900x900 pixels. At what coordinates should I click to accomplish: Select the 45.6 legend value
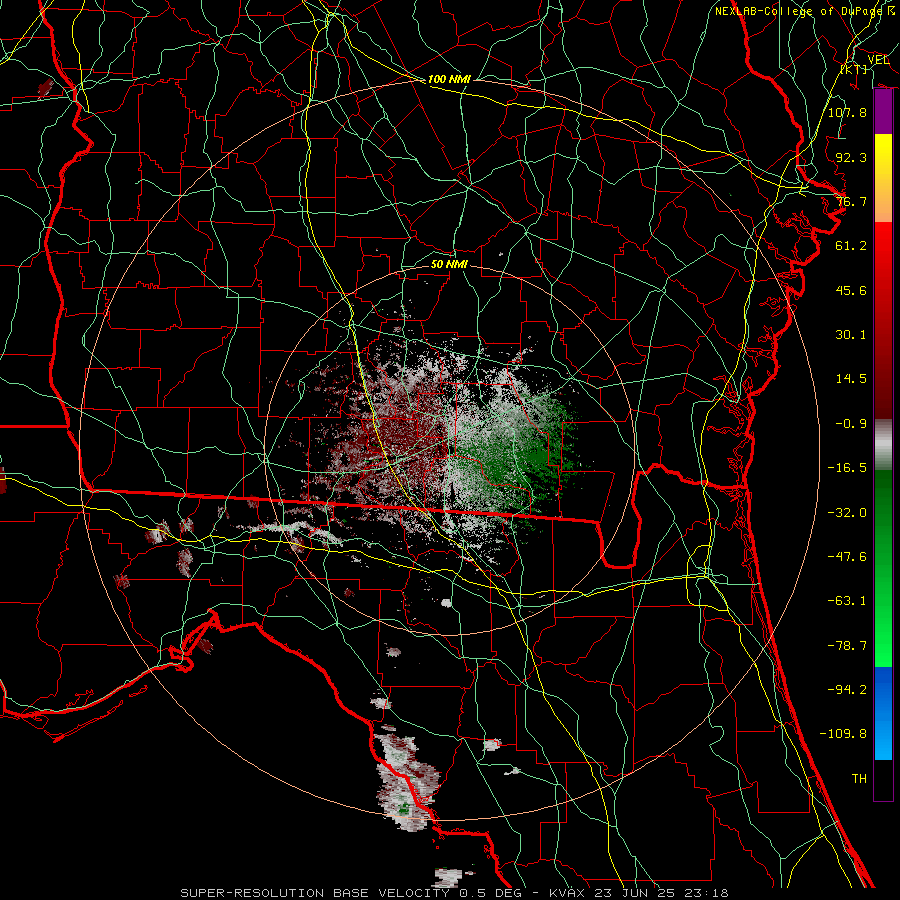tap(851, 290)
